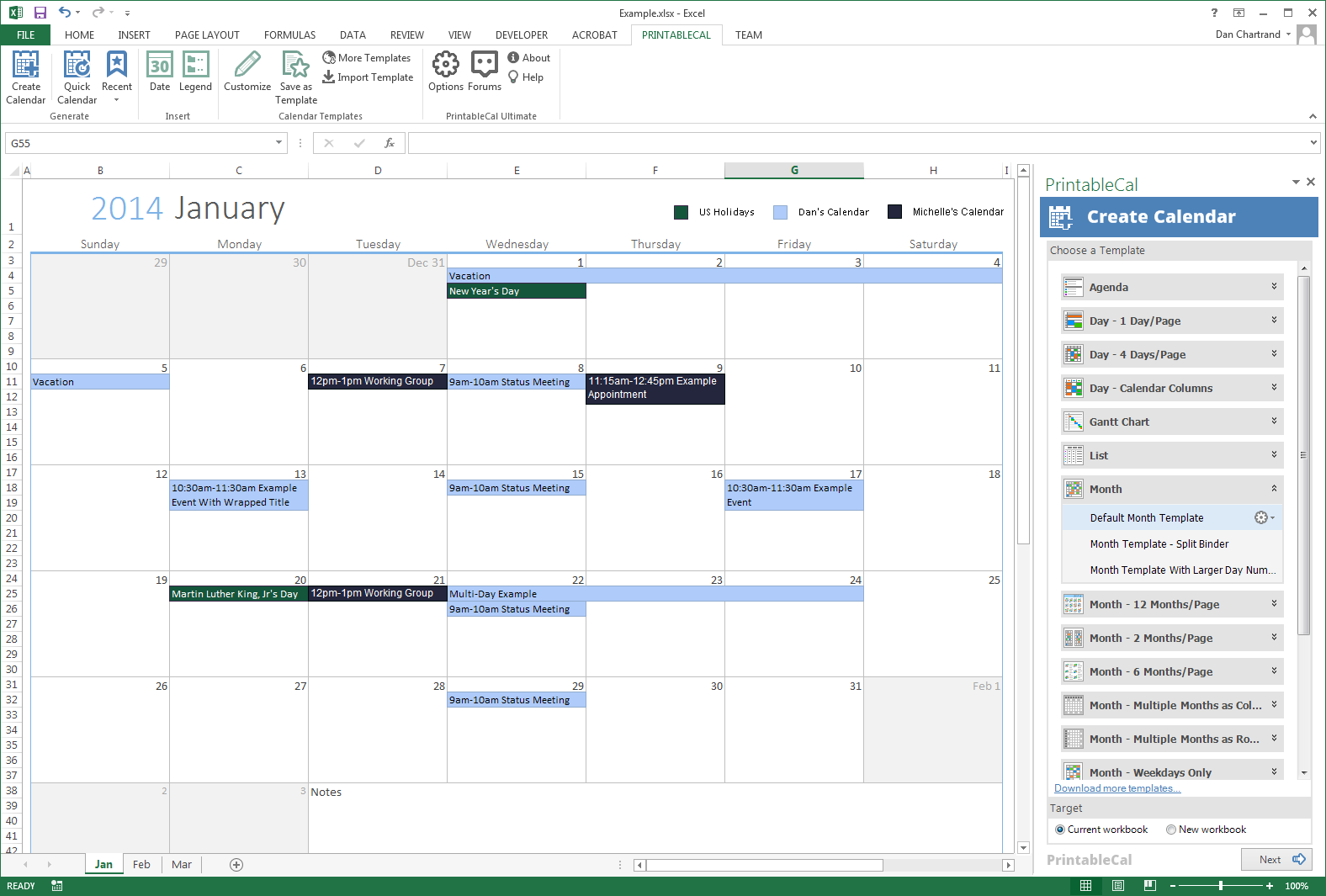Switch to the Feb sheet tab
Image resolution: width=1326 pixels, height=896 pixels.
(x=141, y=865)
